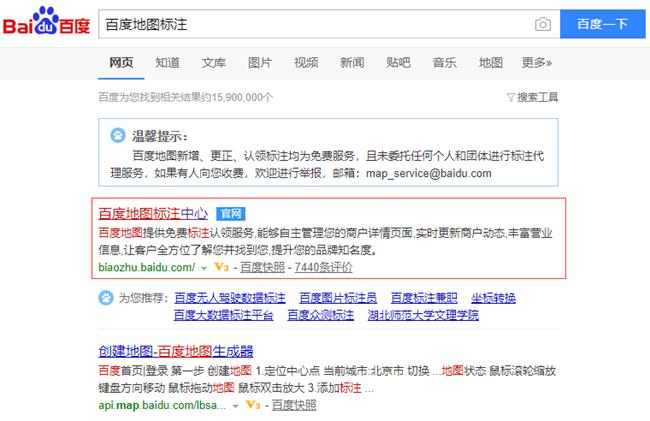Focus the search box containing 百度地图标注
The height and width of the screenshot is (421, 650).
pos(329,24)
